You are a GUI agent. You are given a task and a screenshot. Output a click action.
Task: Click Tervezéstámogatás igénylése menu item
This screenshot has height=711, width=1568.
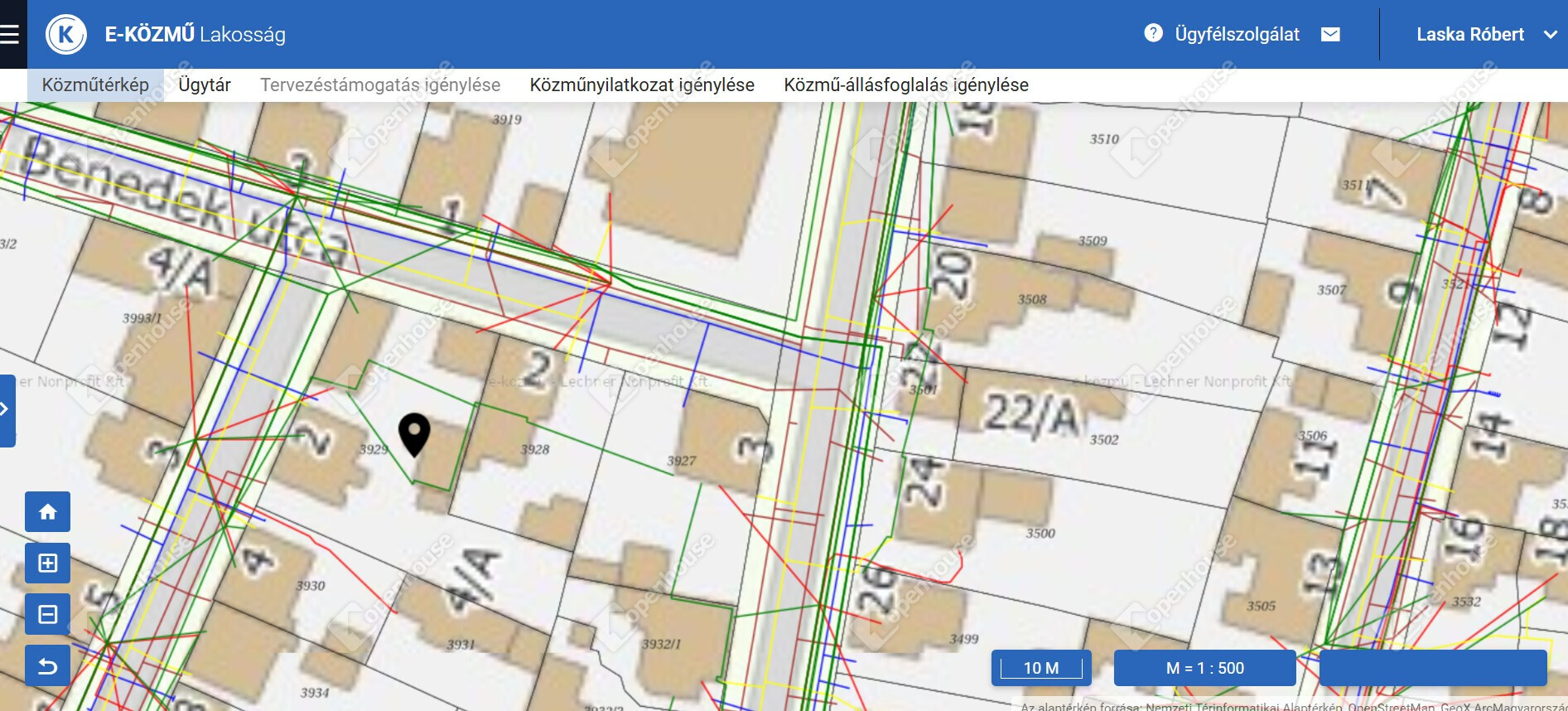[x=380, y=85]
